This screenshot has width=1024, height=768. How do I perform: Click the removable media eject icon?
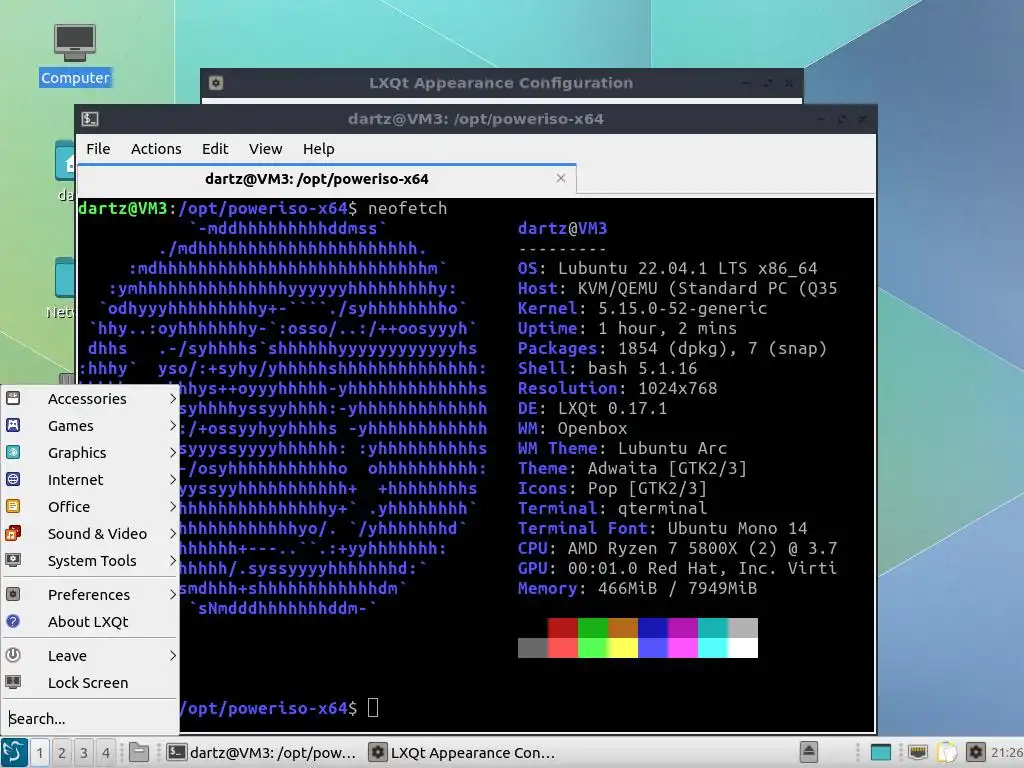[x=808, y=752]
